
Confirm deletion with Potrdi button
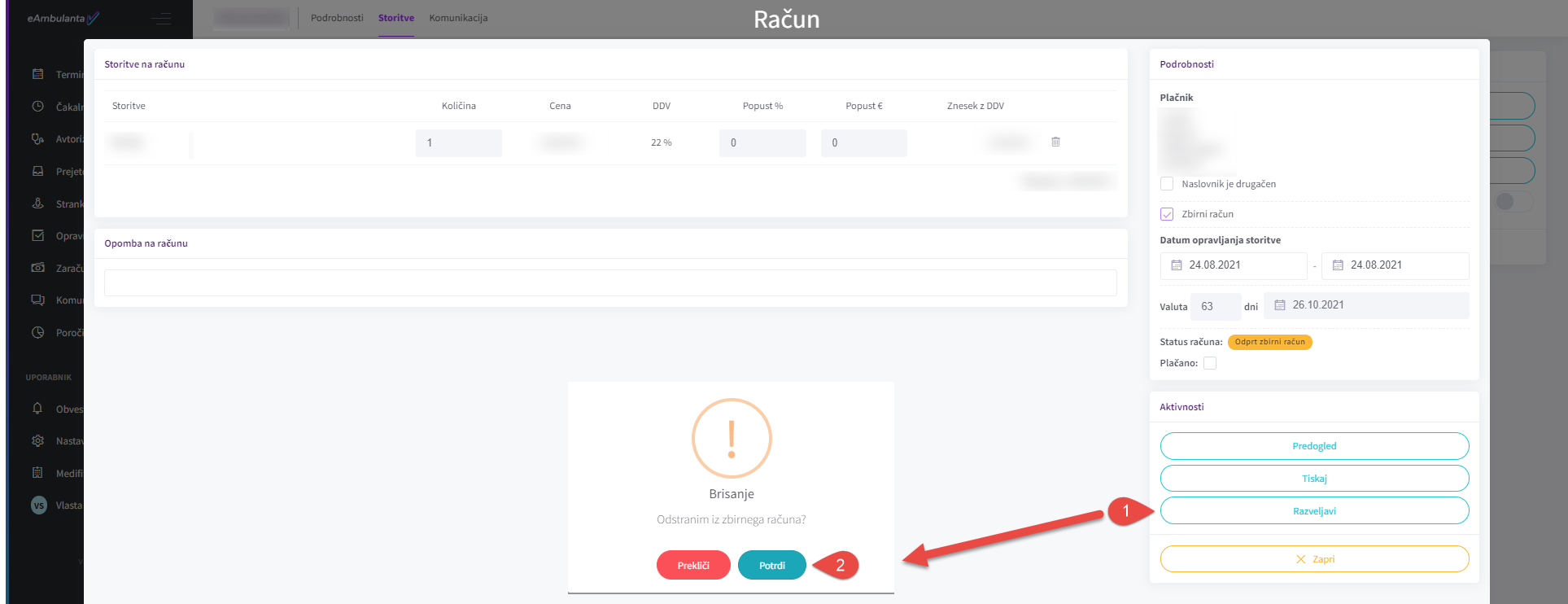[x=771, y=566]
